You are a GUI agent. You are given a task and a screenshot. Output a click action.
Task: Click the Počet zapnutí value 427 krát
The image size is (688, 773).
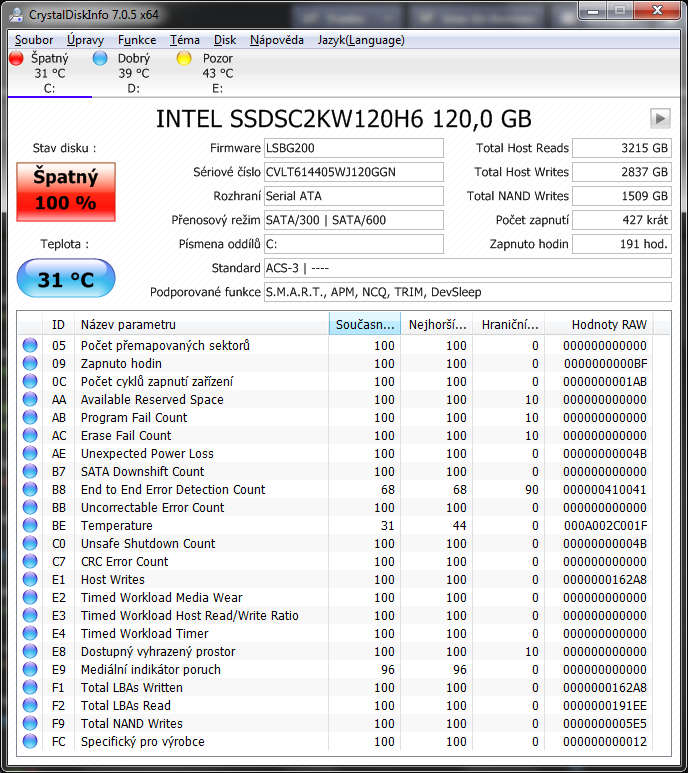(621, 220)
